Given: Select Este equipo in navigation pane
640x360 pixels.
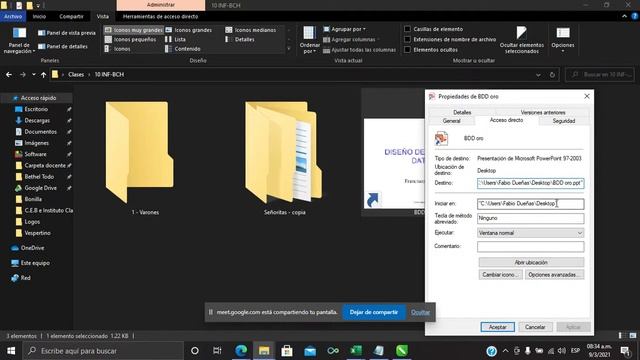Looking at the screenshot, I should [35, 263].
